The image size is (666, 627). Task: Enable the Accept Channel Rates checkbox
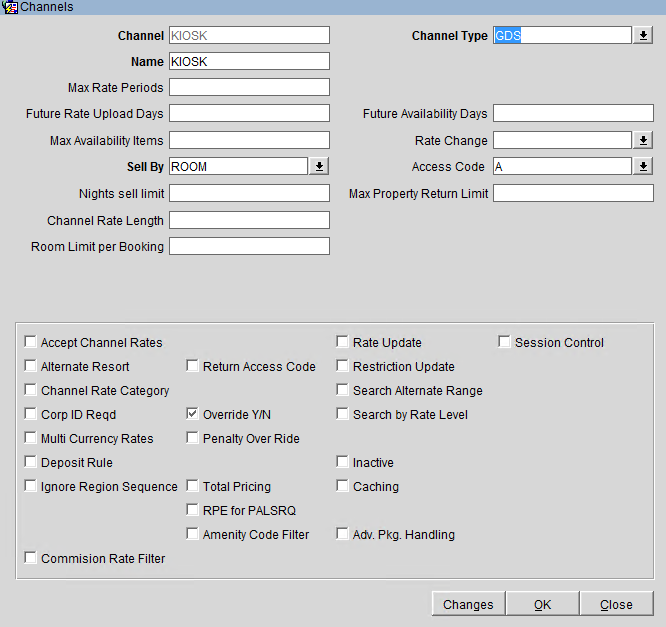[31, 343]
